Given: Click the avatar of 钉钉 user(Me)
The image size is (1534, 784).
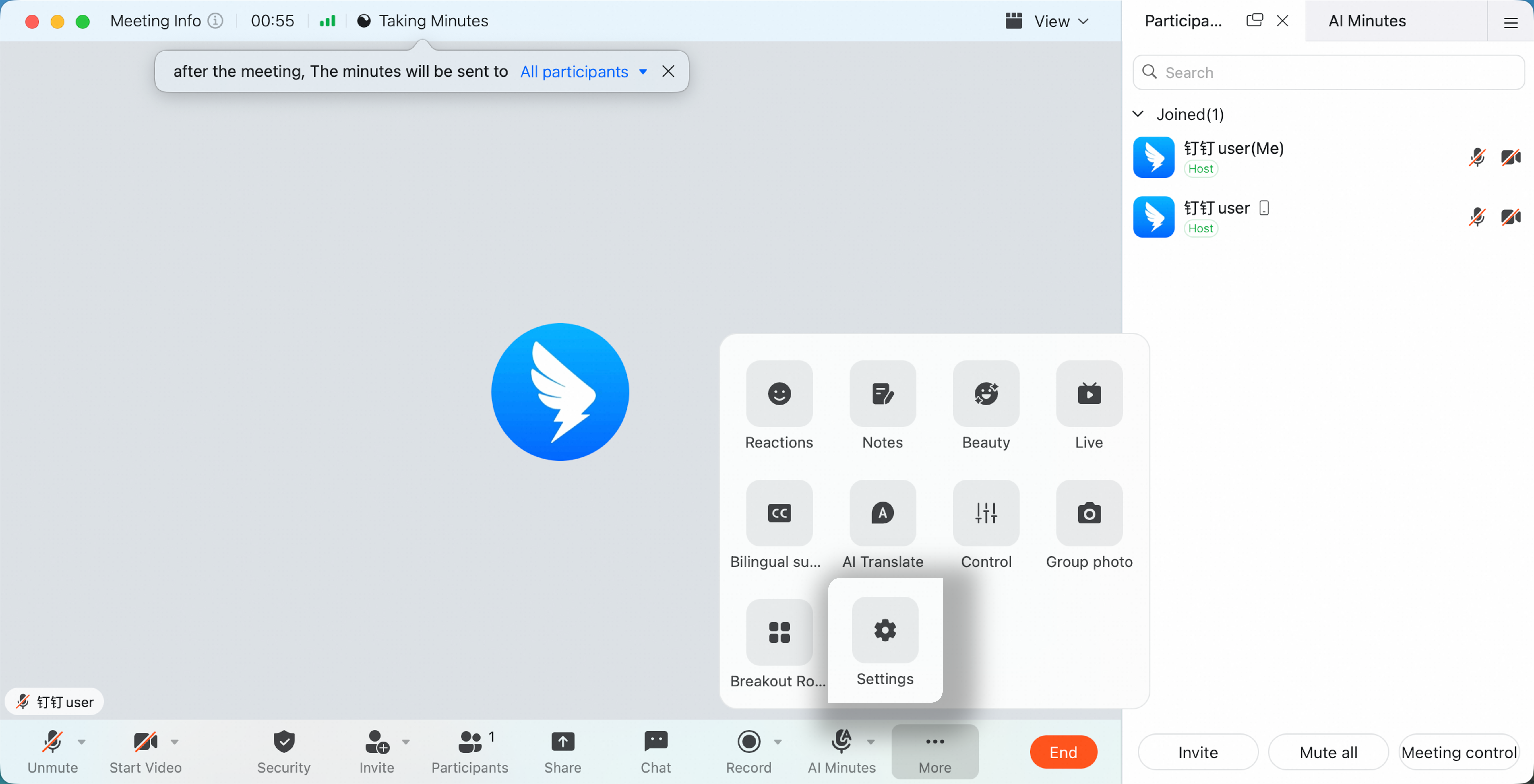Looking at the screenshot, I should point(1153,157).
